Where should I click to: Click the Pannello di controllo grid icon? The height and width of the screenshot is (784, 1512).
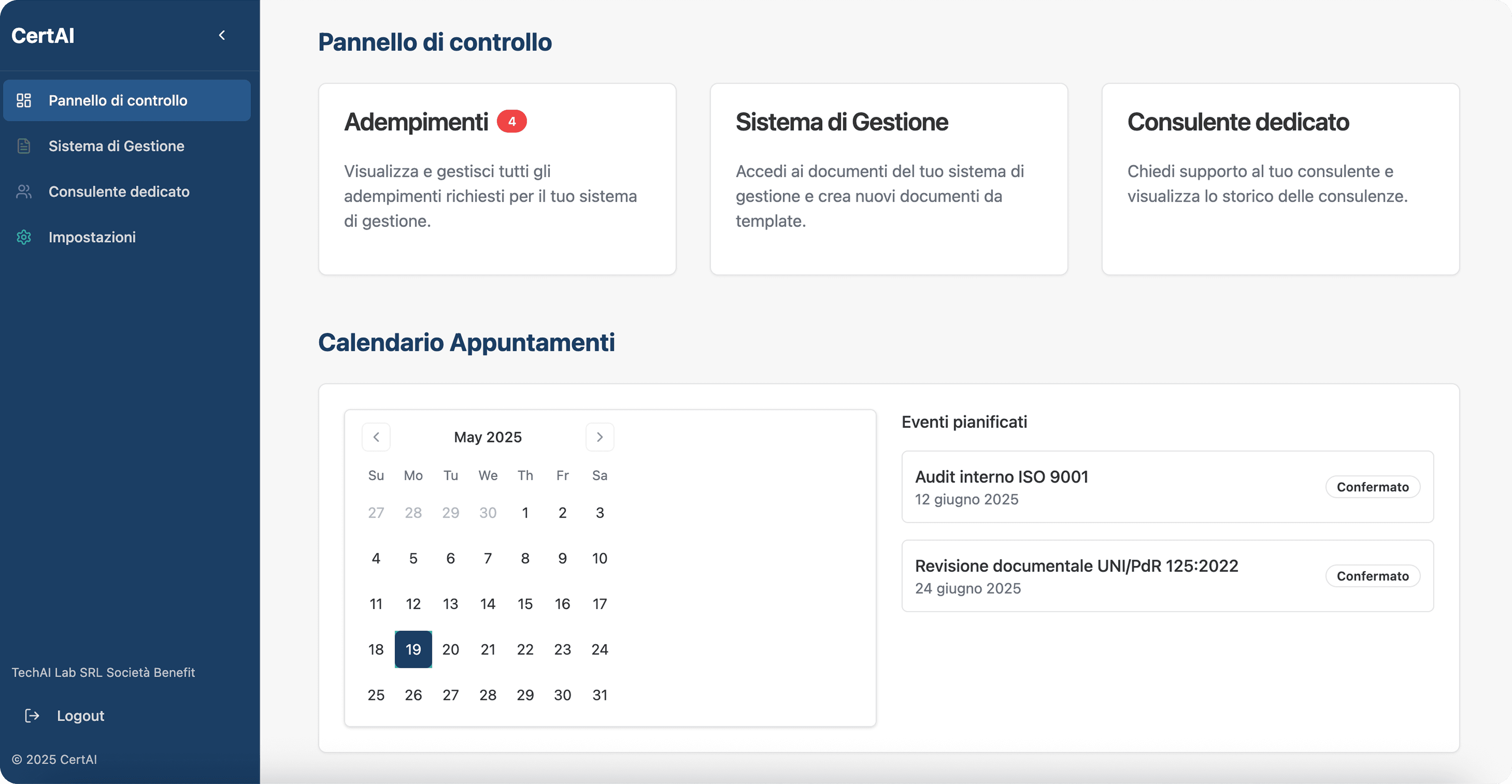(24, 100)
